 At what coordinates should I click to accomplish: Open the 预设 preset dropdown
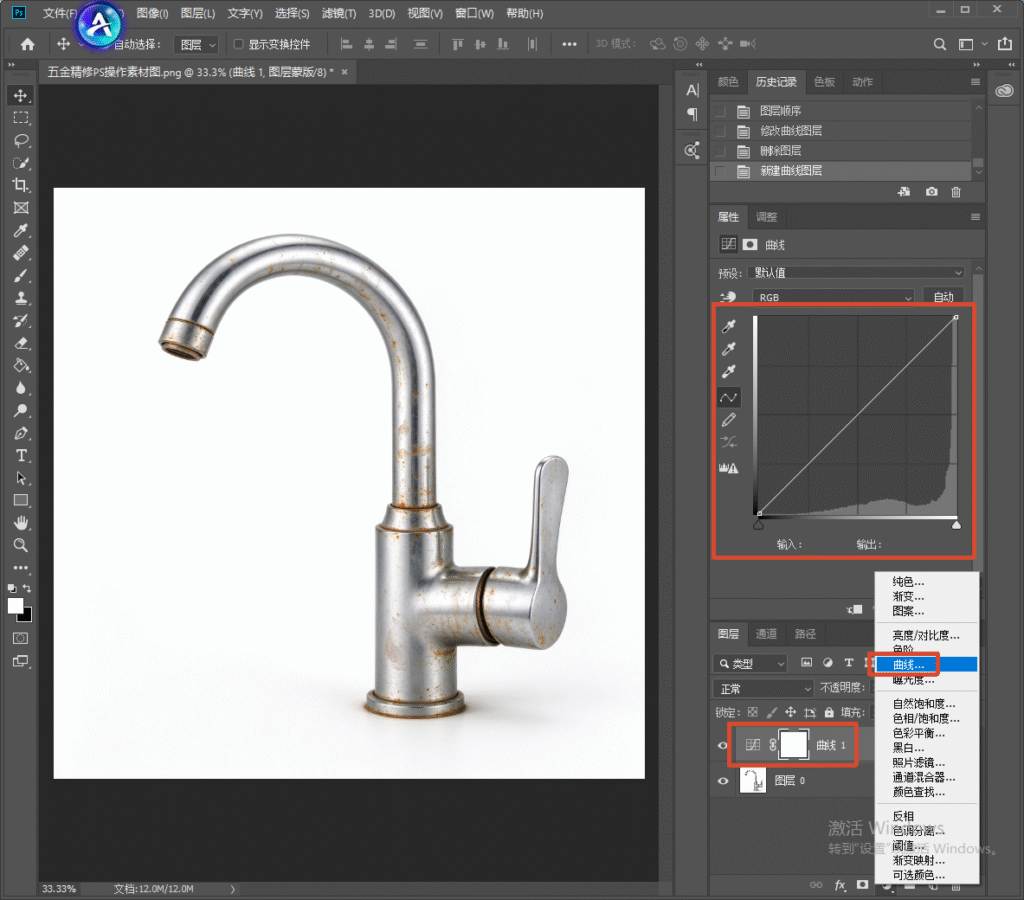tap(858, 272)
